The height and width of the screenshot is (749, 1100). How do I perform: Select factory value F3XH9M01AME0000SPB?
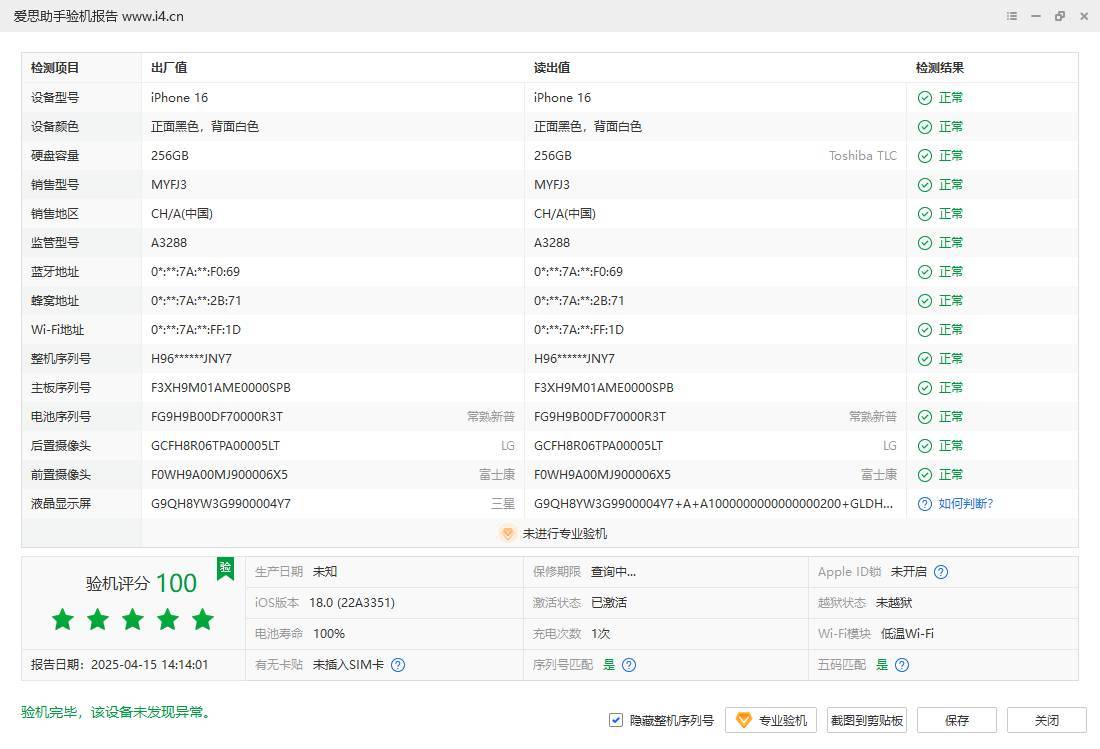coord(221,388)
